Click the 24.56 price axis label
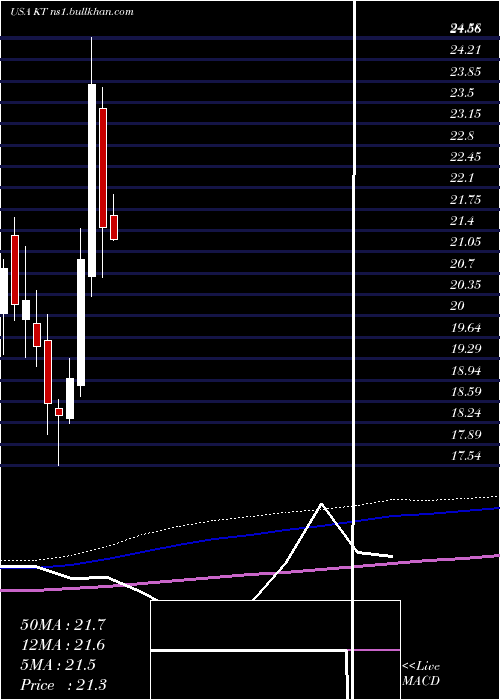The height and width of the screenshot is (700, 500). point(465,29)
